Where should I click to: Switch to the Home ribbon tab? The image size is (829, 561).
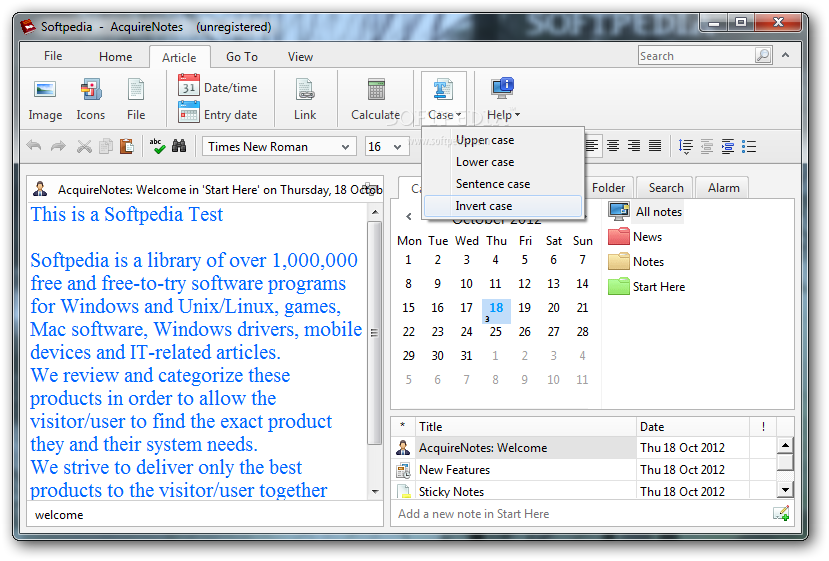tap(115, 57)
